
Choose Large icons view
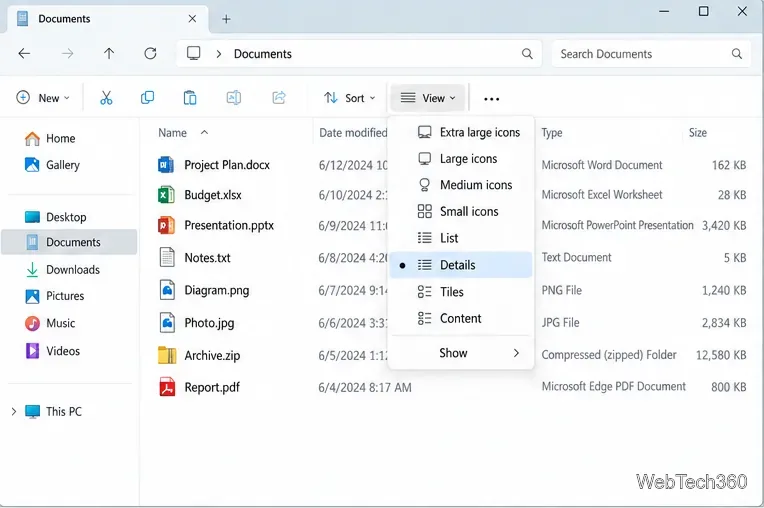click(x=461, y=158)
